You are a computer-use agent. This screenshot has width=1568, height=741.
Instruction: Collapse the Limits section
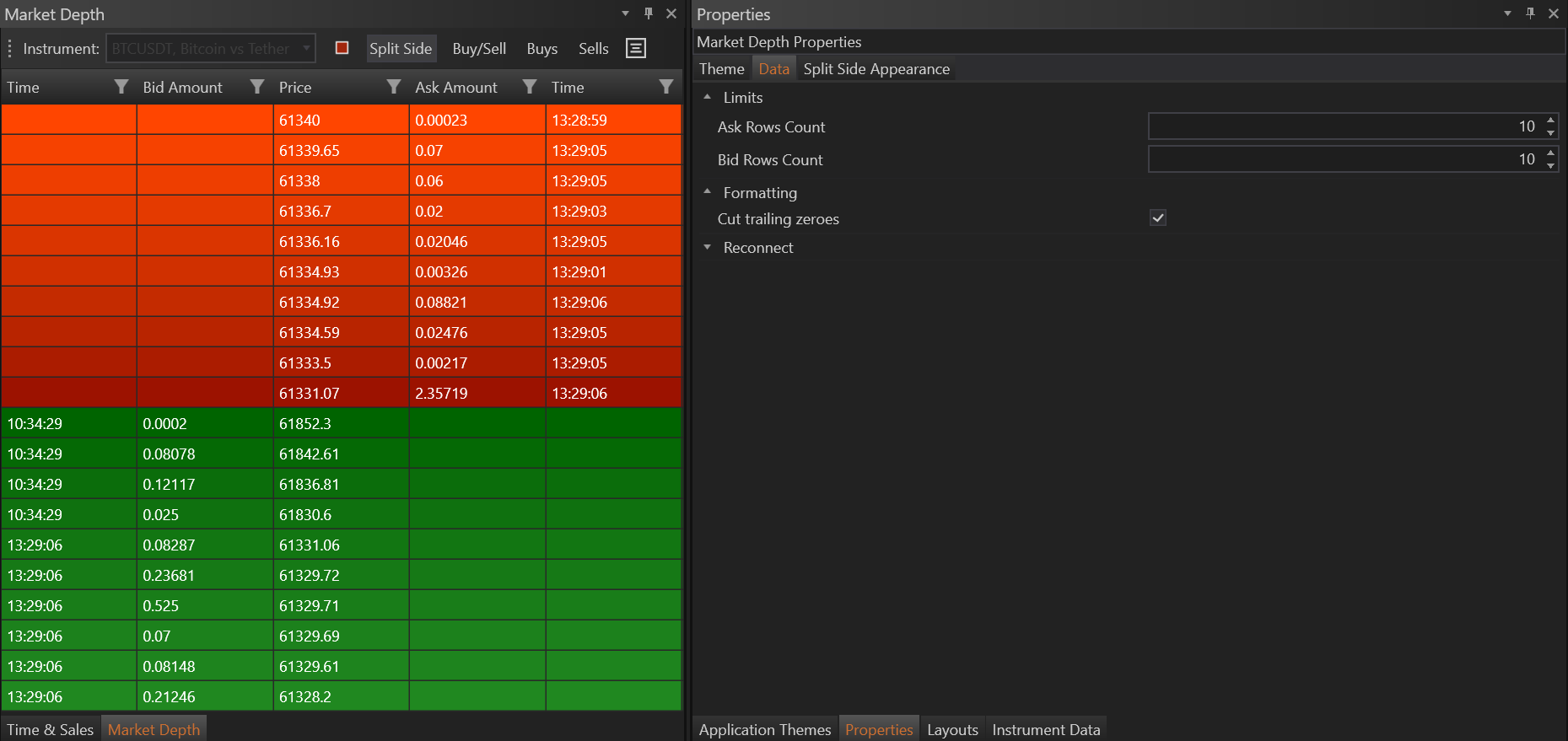tap(708, 98)
